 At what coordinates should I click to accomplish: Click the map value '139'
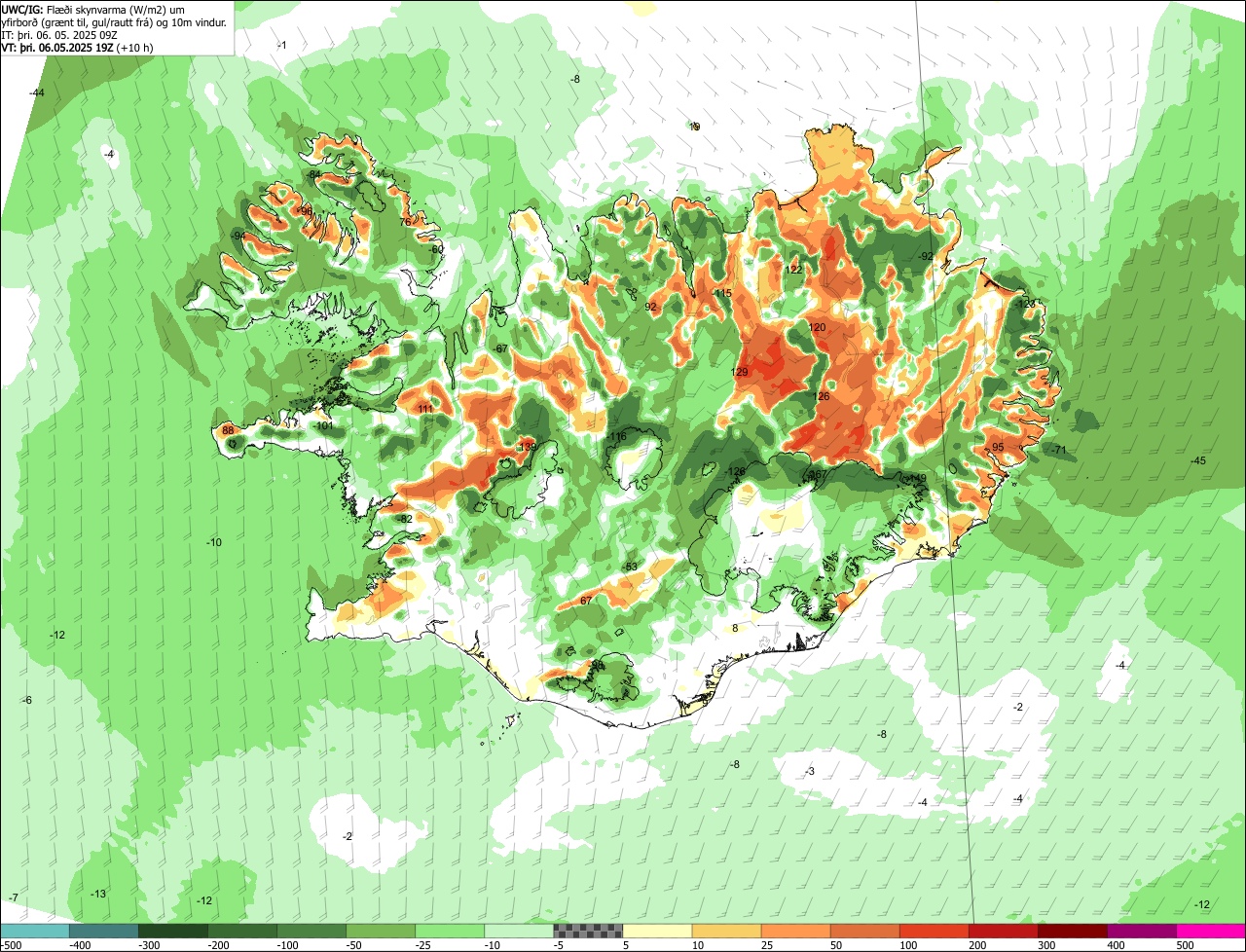[x=528, y=447]
